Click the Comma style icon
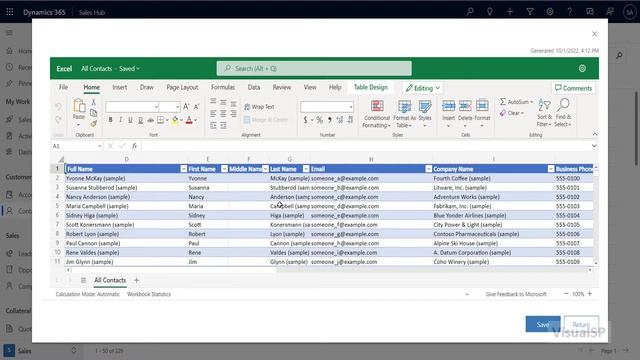 (329, 120)
